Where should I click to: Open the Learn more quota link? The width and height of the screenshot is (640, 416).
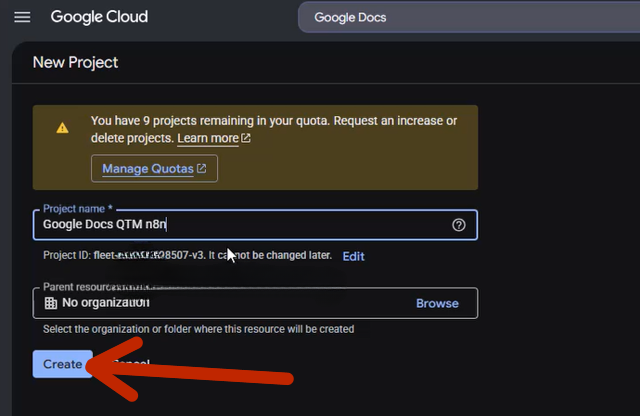[213, 138]
